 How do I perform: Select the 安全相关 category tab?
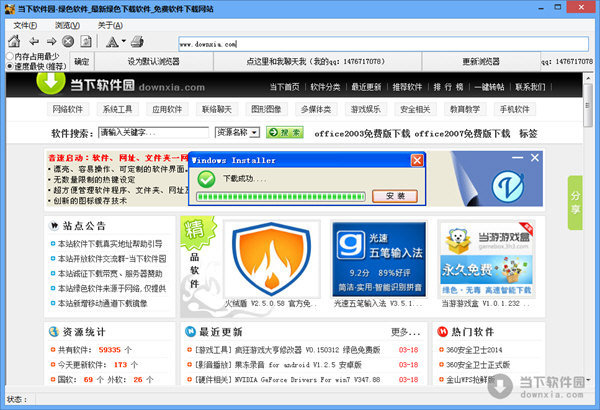coord(415,109)
